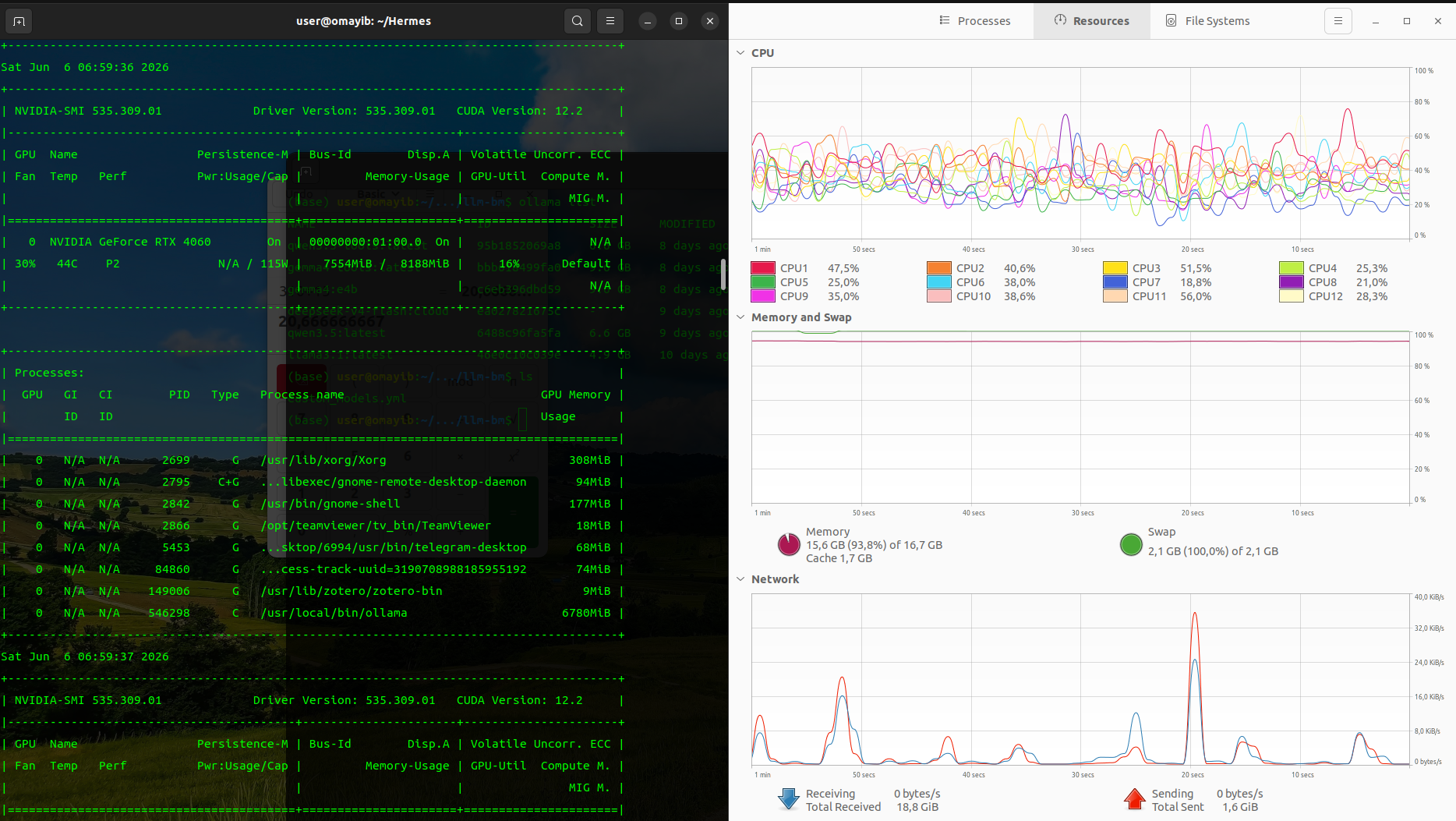The width and height of the screenshot is (1456, 821).
Task: Click the CPU usage graph
Action: (x=1080, y=154)
